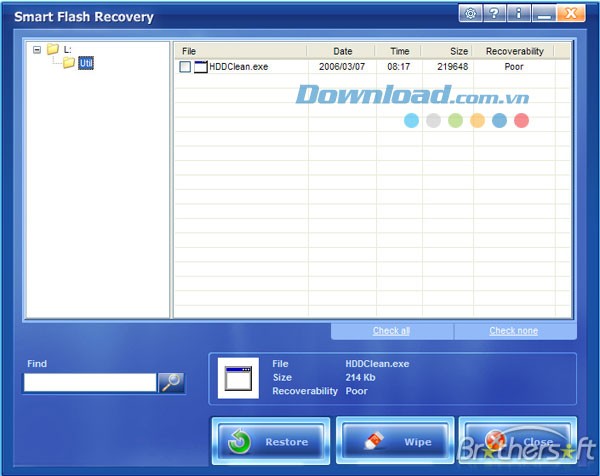Click the magnifier search icon beside Find
The width and height of the screenshot is (600, 476).
[172, 382]
